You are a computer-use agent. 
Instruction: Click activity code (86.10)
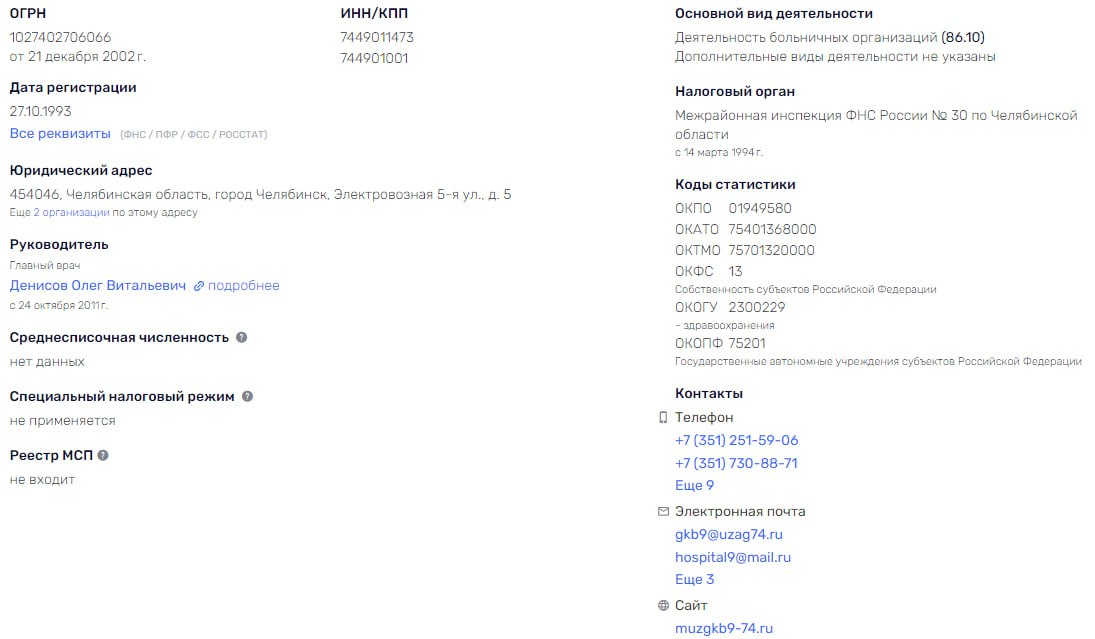(963, 38)
